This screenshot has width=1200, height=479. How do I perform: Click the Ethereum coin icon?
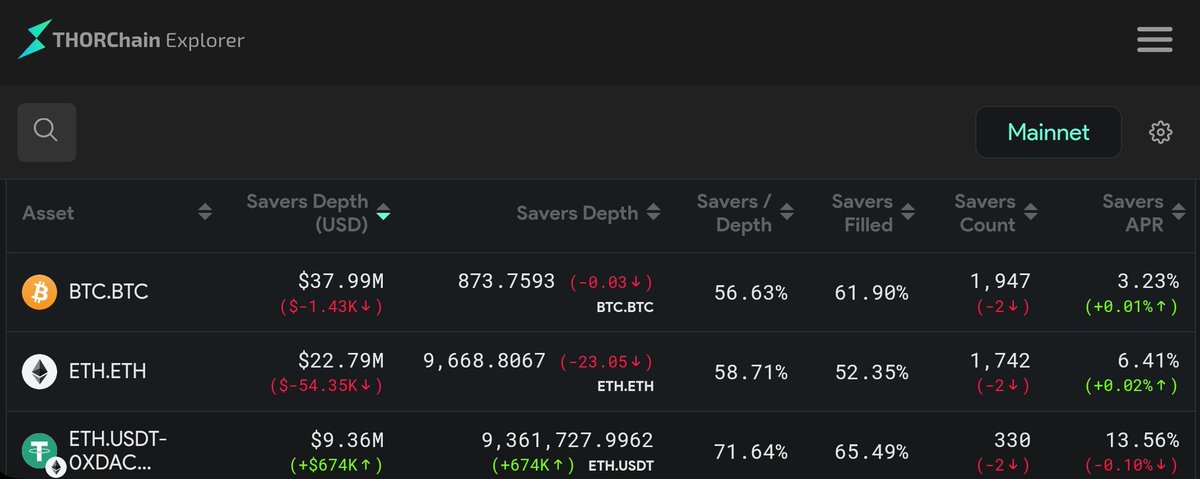point(39,372)
